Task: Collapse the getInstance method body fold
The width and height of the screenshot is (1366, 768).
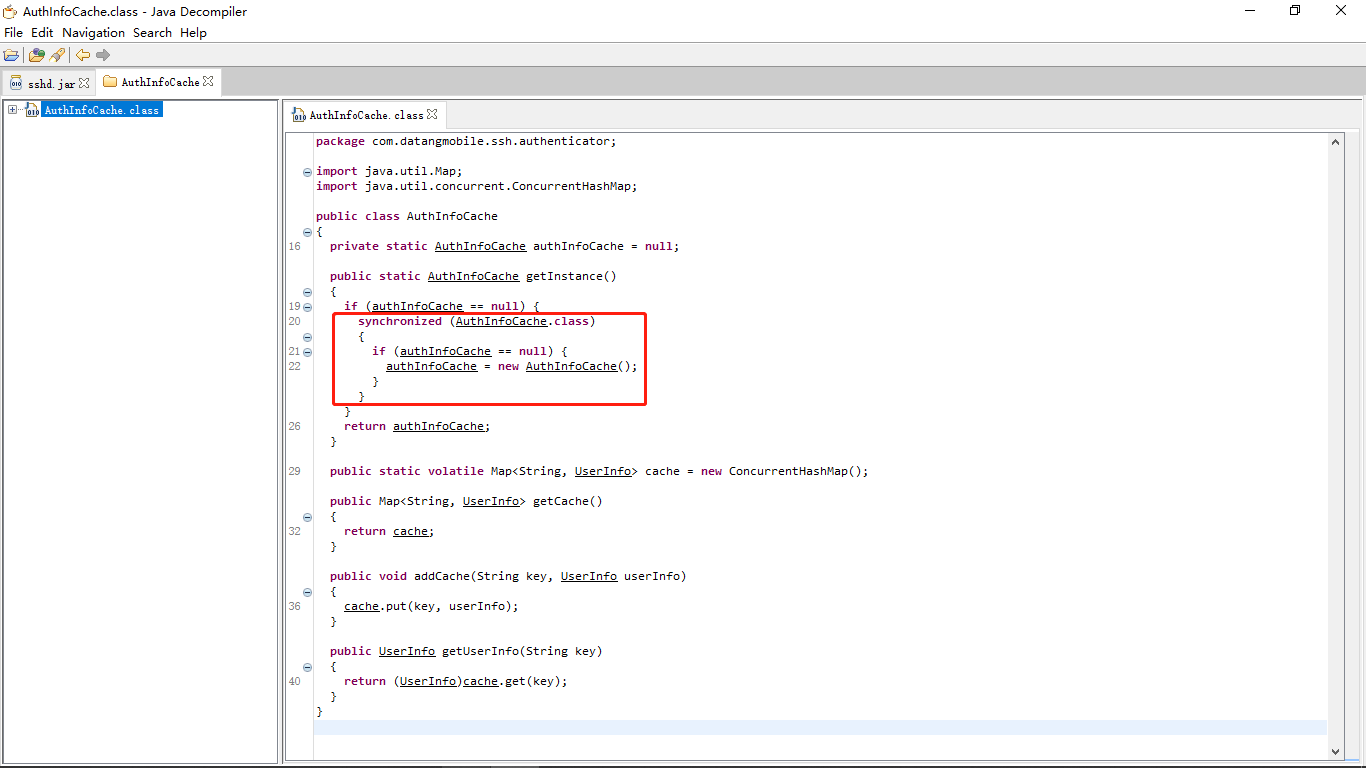Action: [x=306, y=291]
